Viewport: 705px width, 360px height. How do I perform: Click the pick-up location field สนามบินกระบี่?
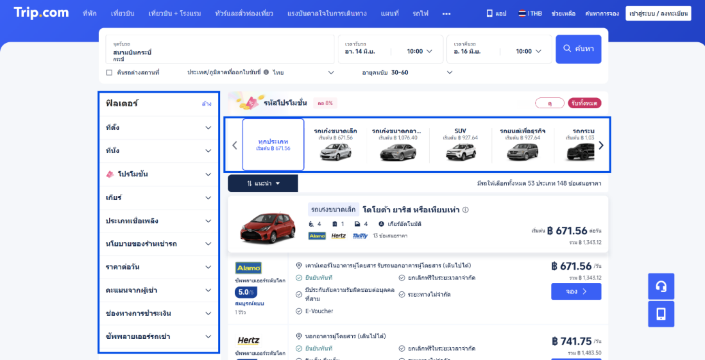click(220, 49)
